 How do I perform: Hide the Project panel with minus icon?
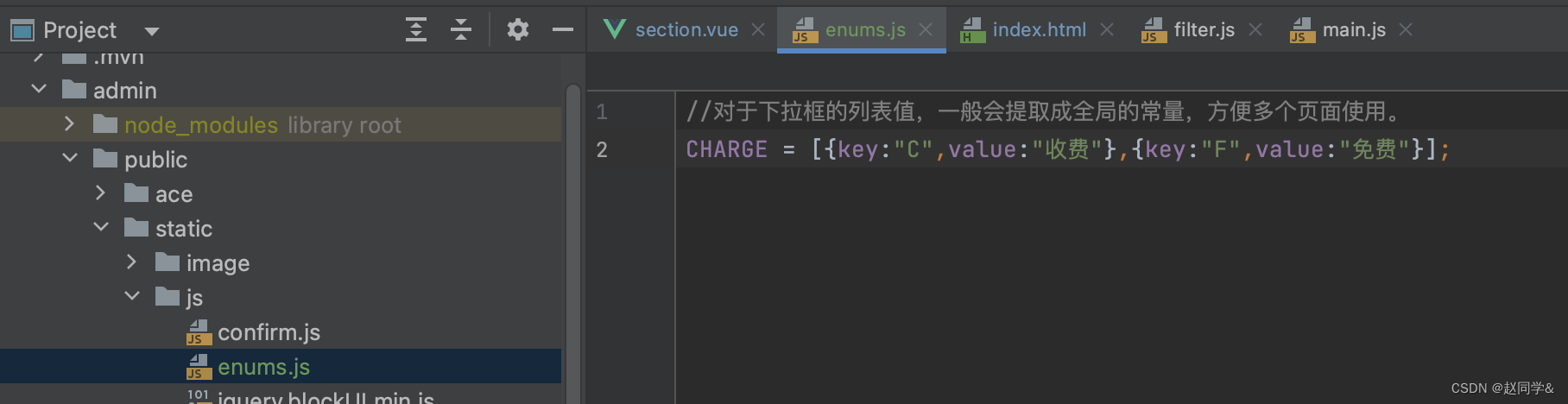563,29
